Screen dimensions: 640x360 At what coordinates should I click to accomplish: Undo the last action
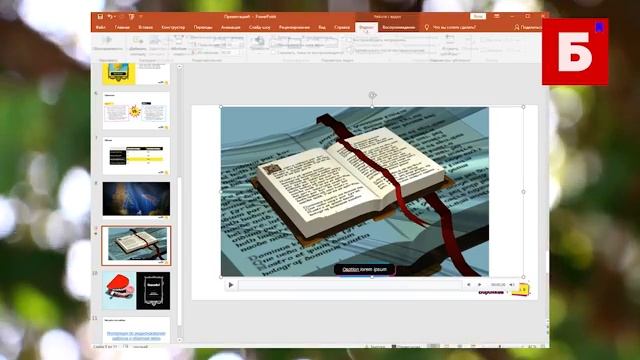[110, 17]
